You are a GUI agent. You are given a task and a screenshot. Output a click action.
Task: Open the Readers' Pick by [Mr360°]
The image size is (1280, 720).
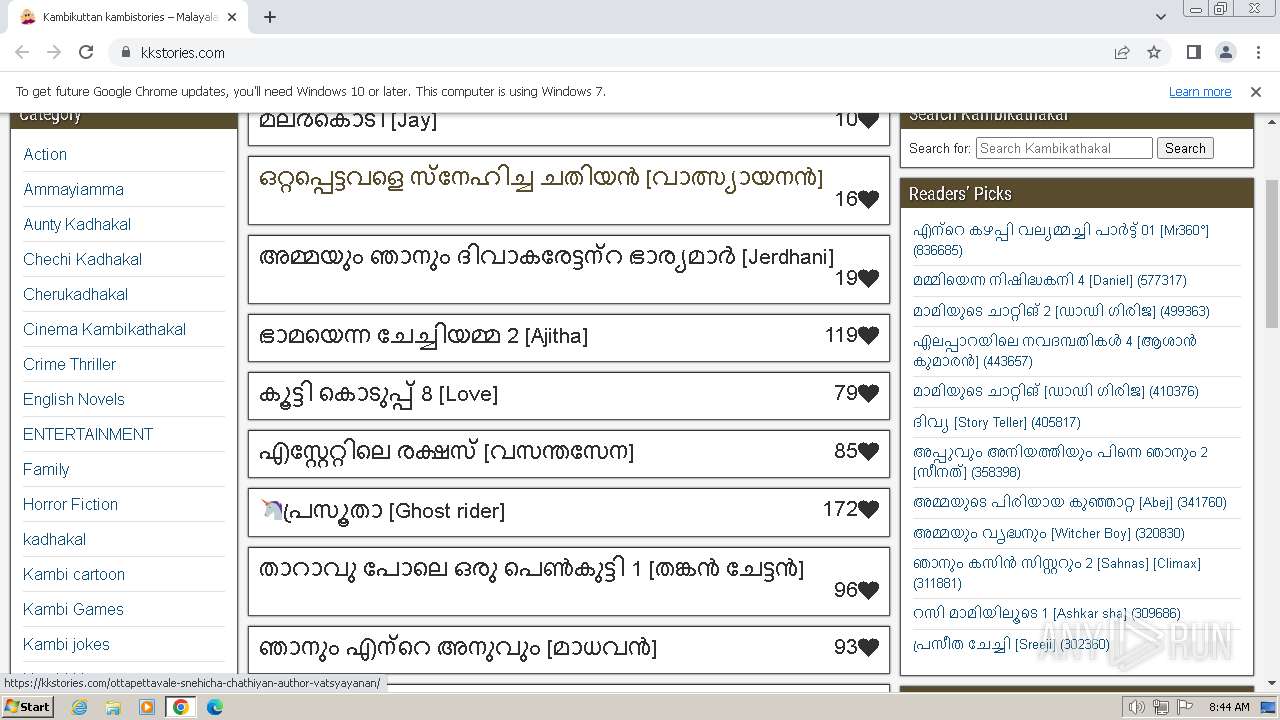[1061, 240]
